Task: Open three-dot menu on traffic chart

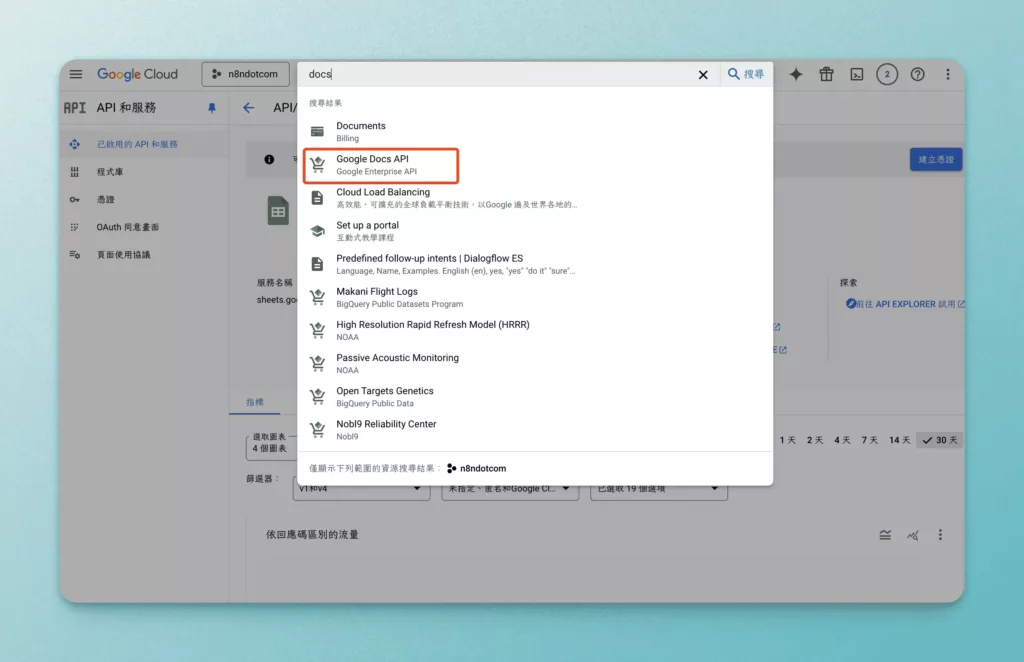Action: (940, 535)
